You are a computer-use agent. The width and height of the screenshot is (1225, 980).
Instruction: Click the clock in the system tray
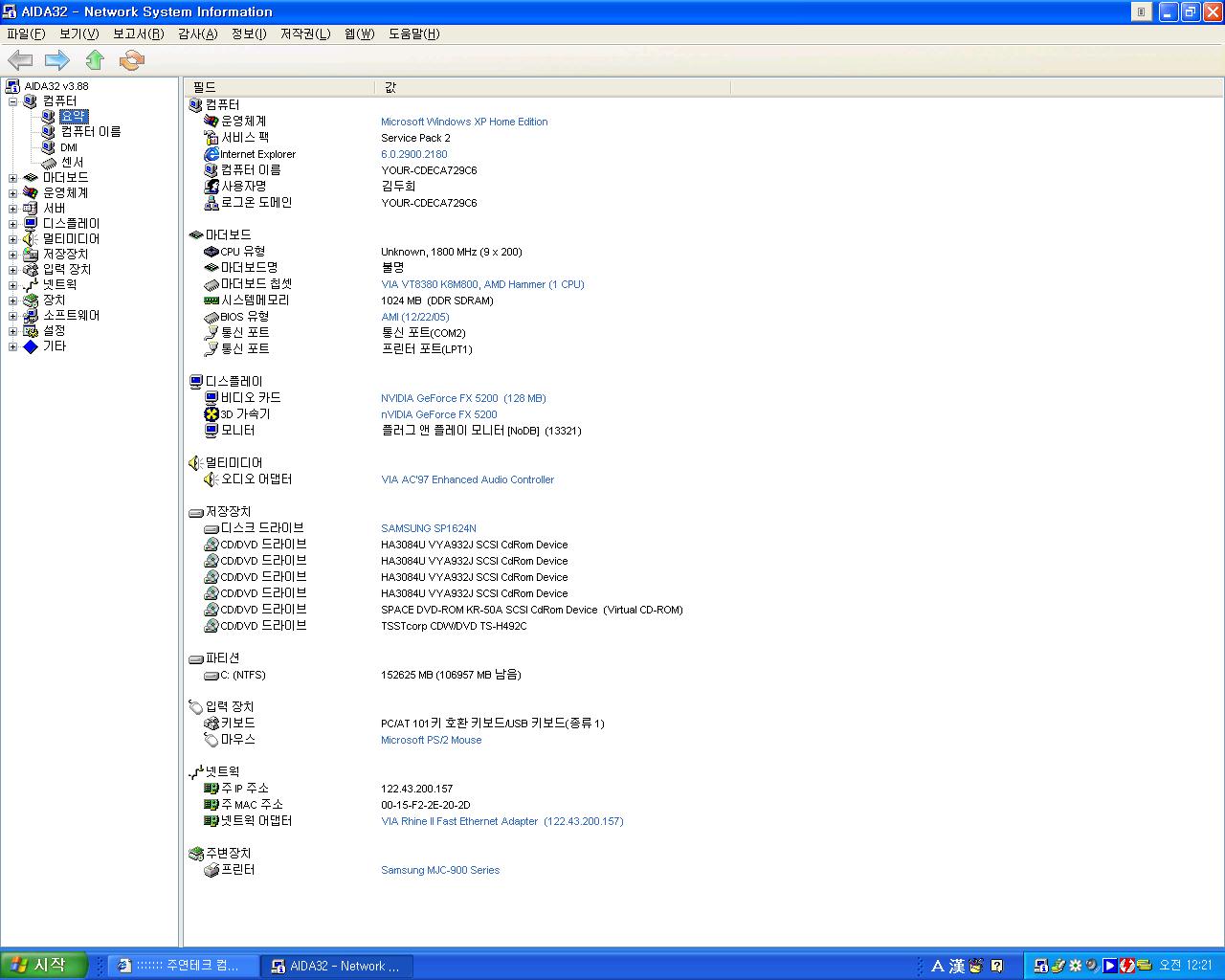1186,966
